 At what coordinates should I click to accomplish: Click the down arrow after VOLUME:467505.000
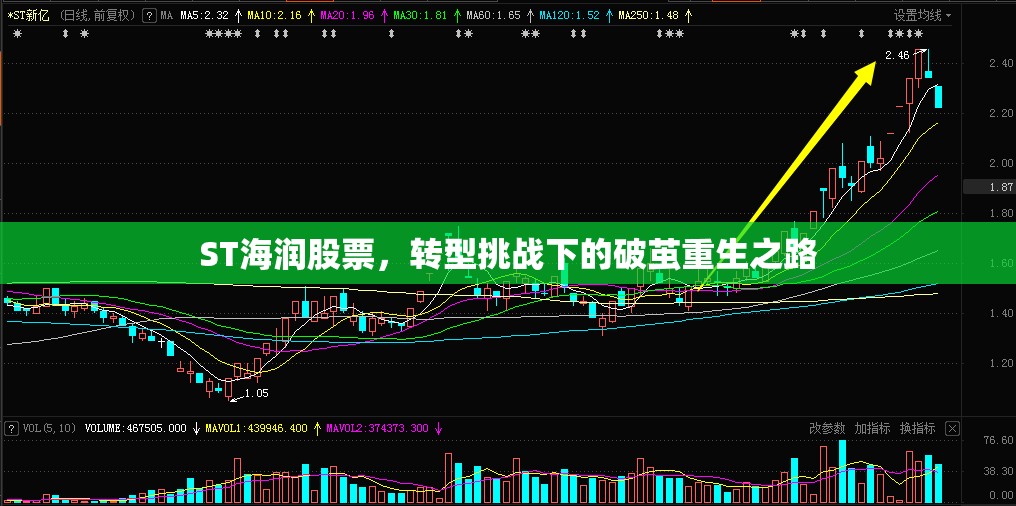click(196, 428)
